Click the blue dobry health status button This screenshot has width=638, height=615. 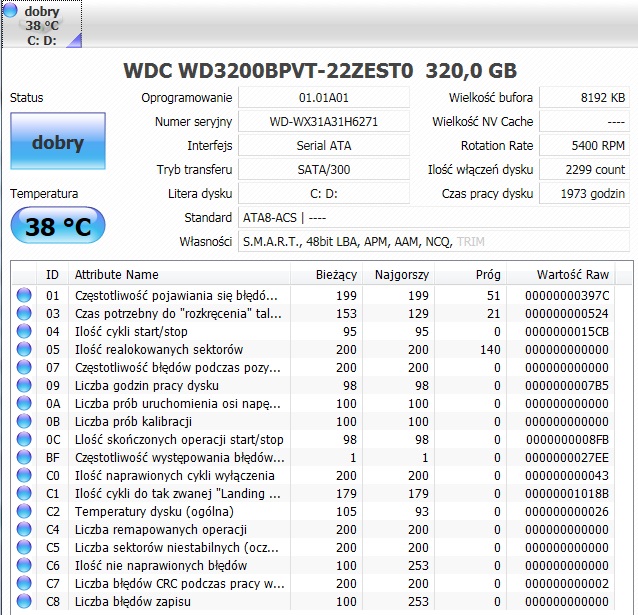(58, 141)
